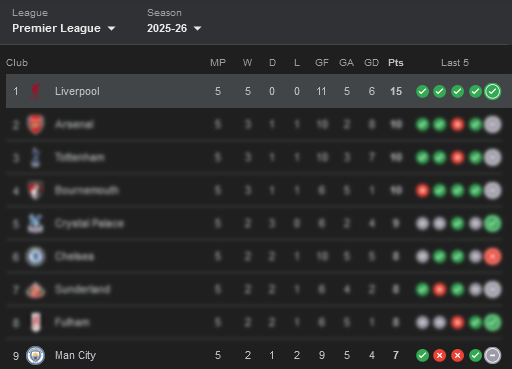Click the Man City club crest
Viewport: 512px width, 369px height.
(x=35, y=355)
